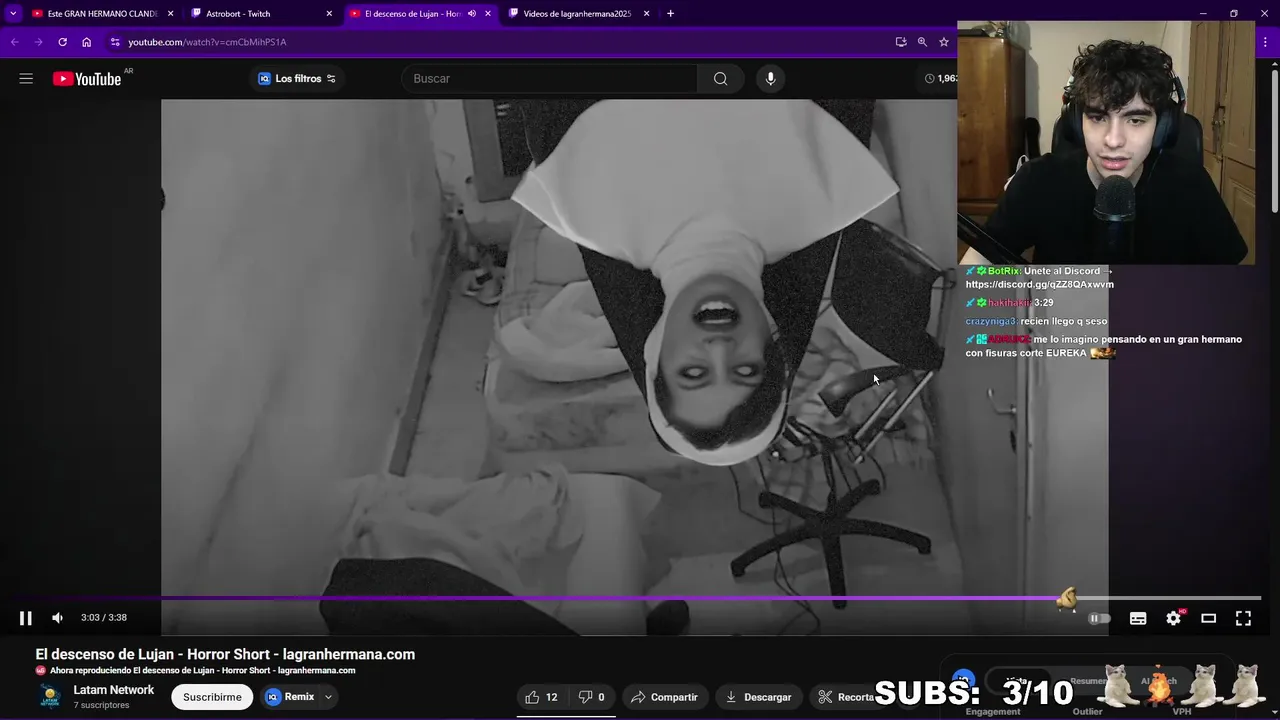1280x720 pixels.
Task: Click the BotRix username in chat
Action: click(1004, 271)
